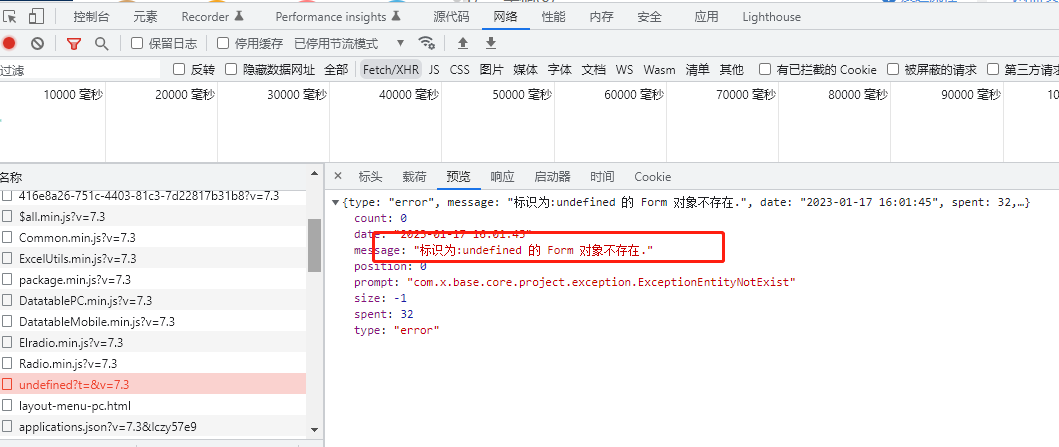Switch to the 控制台 panel tab
Viewport: 1059px width, 447px height.
coord(91,17)
